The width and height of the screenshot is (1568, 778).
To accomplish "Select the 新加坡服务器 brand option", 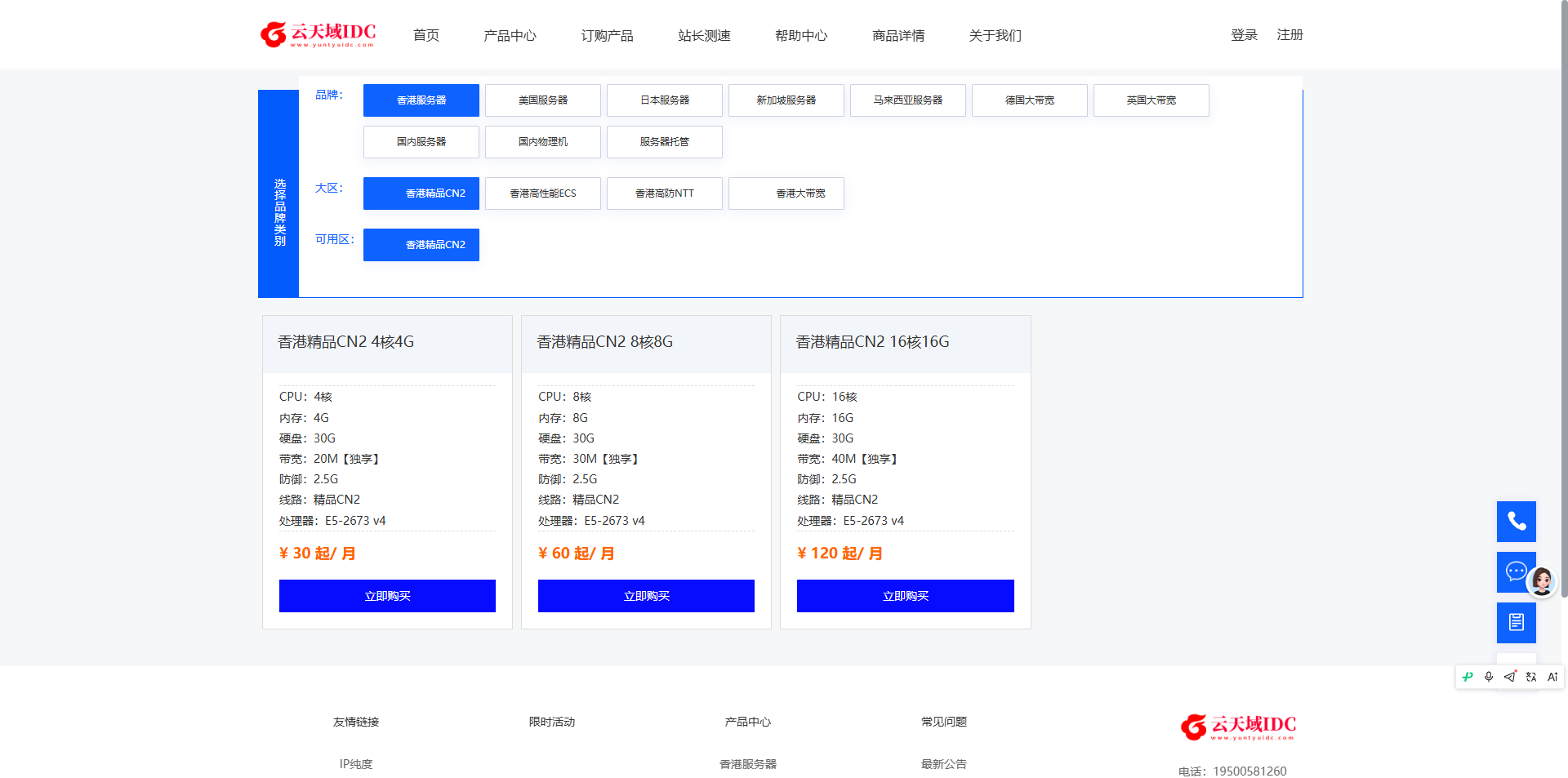I will [x=786, y=100].
